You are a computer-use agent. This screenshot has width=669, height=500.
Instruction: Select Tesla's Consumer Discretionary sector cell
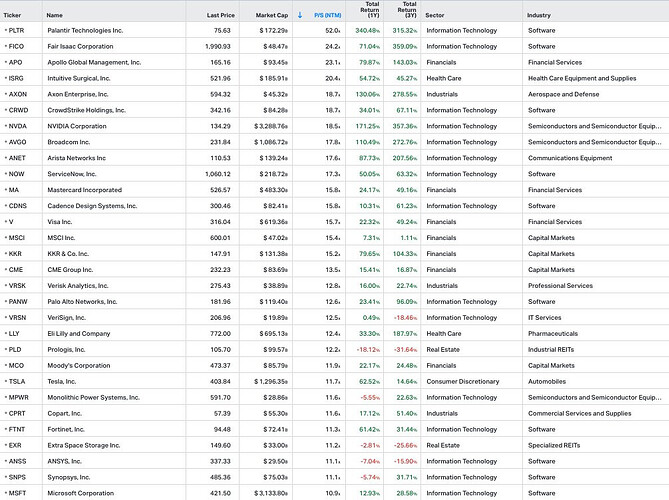coord(463,381)
